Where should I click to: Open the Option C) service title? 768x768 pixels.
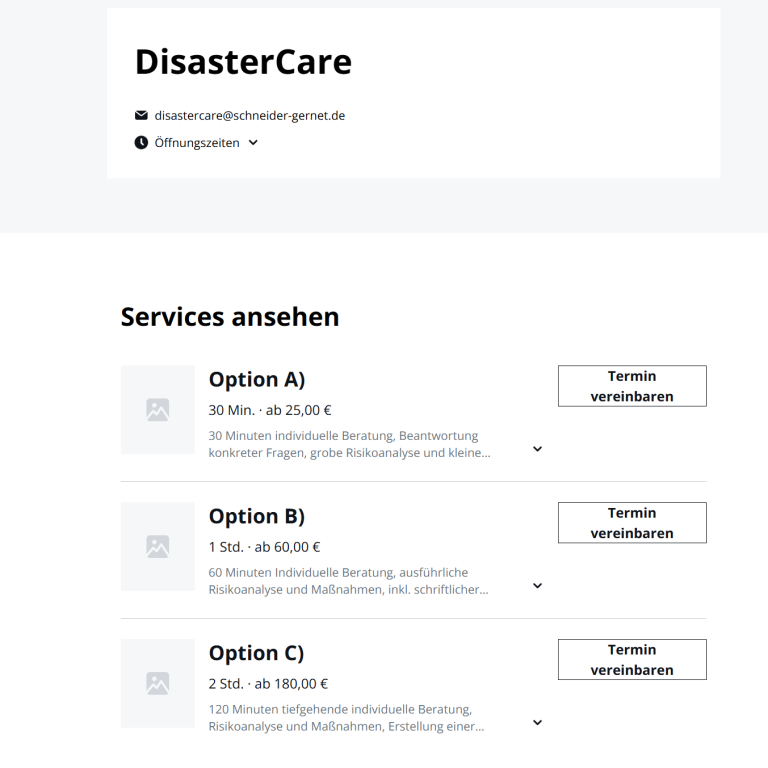(256, 653)
